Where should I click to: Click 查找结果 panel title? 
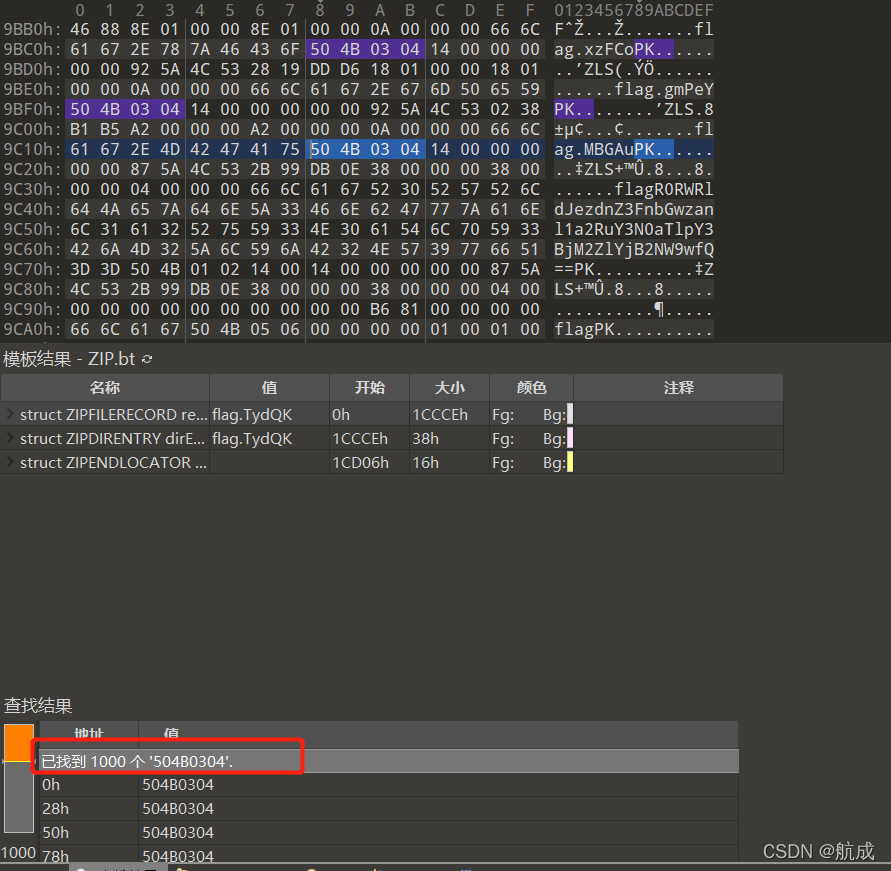pos(38,706)
